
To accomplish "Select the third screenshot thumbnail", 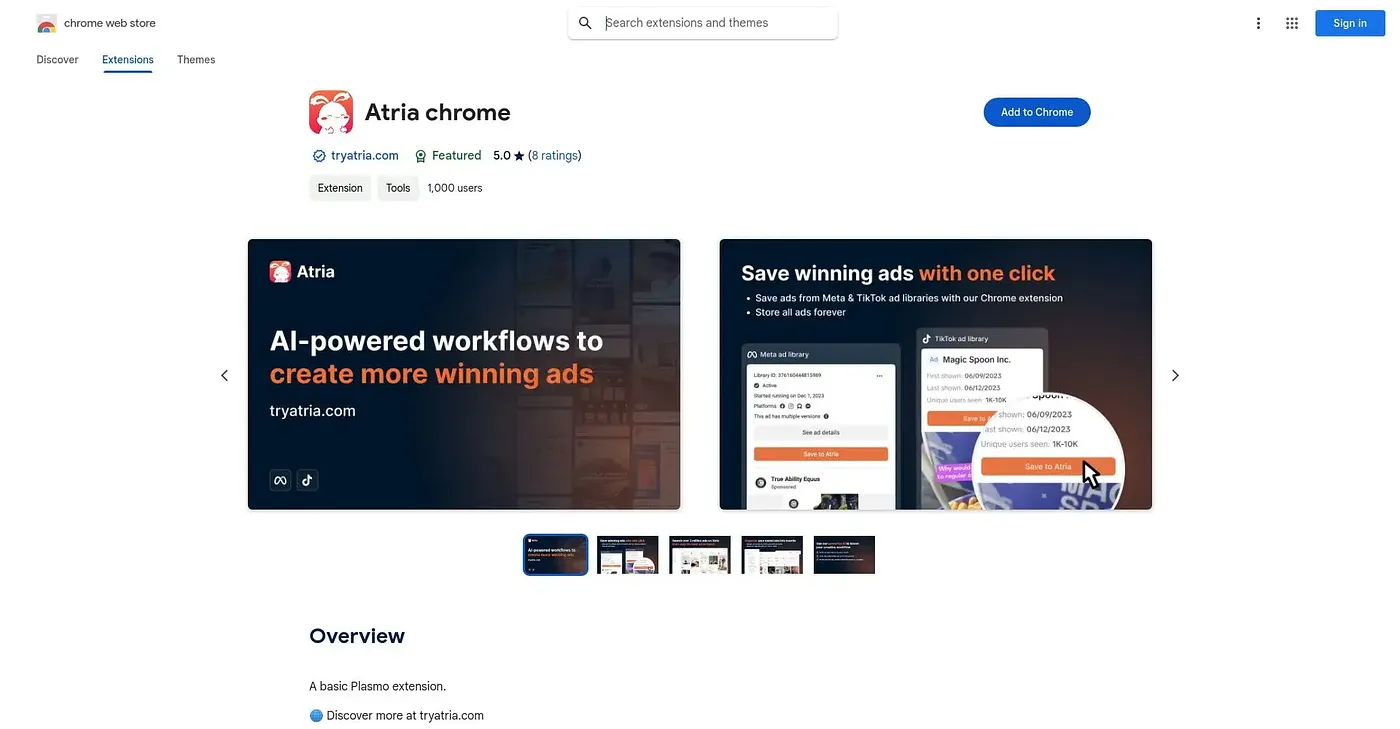I will click(700, 555).
